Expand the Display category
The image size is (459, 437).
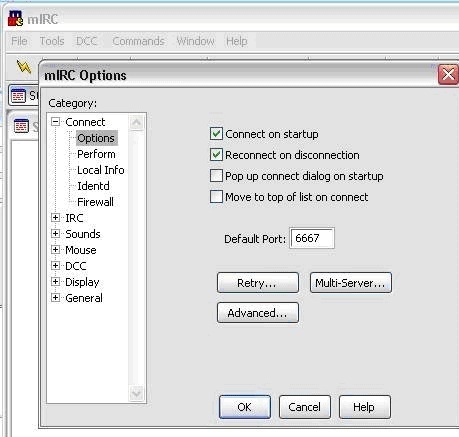(55, 282)
